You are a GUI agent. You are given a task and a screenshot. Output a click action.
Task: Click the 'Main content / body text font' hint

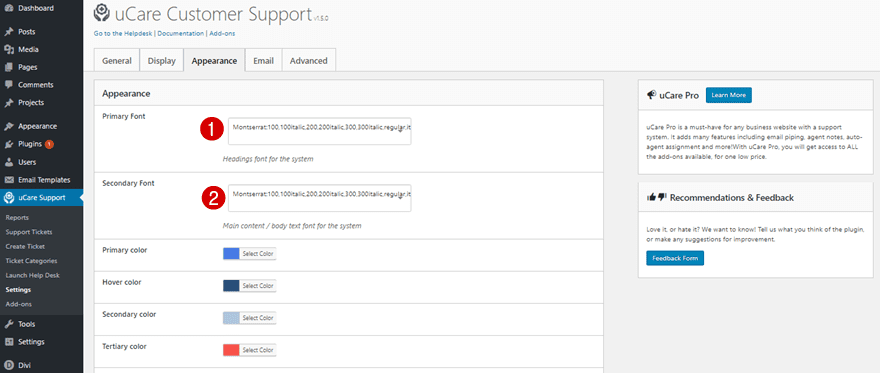[292, 226]
